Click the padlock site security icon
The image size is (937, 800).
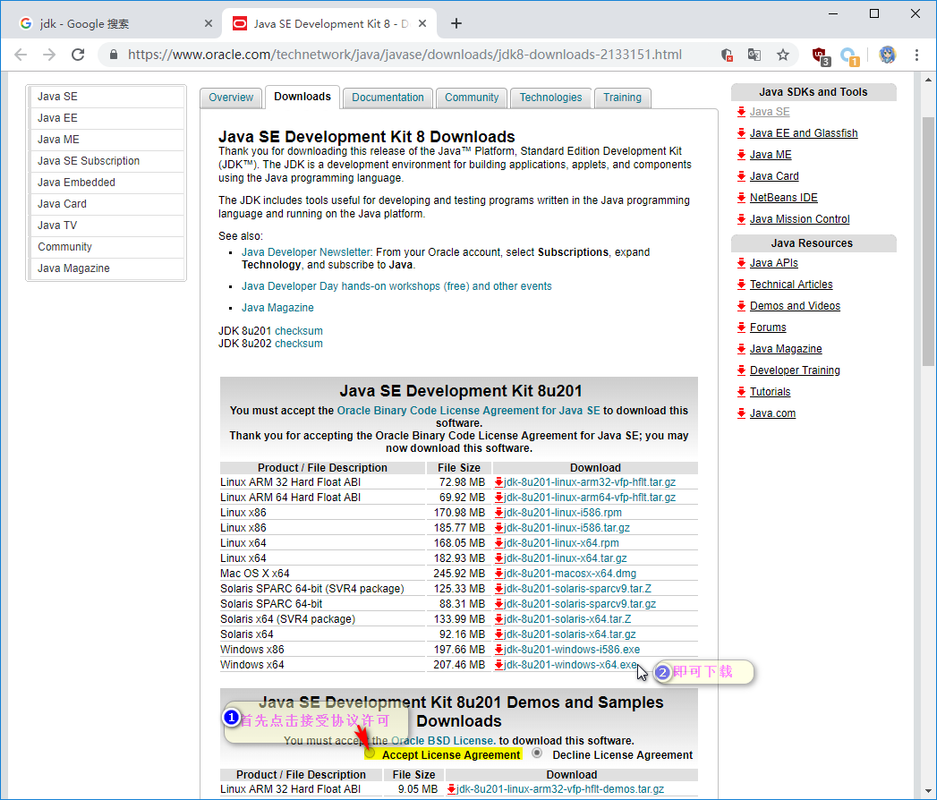[x=114, y=55]
